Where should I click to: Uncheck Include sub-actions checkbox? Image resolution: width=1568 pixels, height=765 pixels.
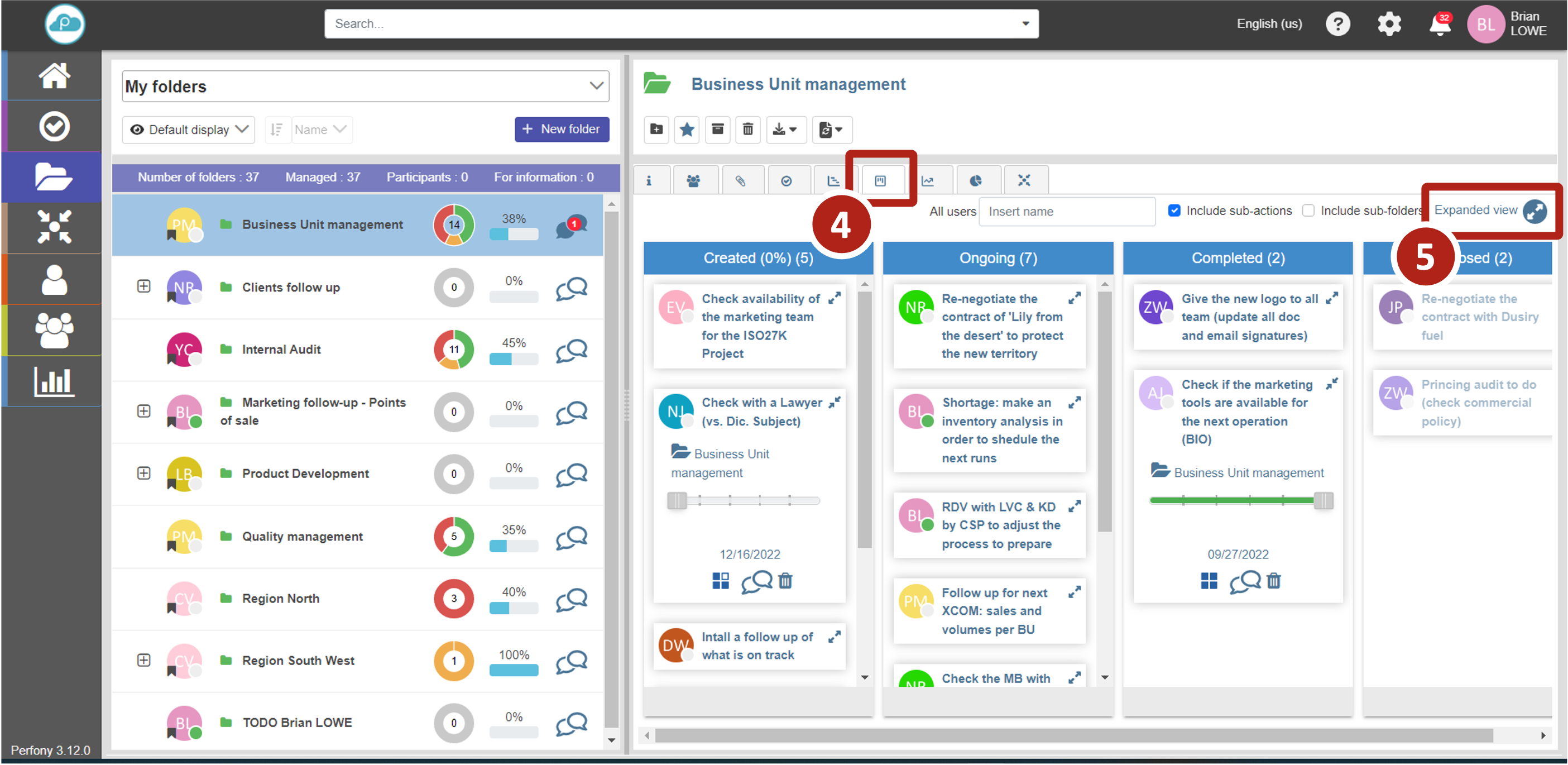click(x=1174, y=211)
